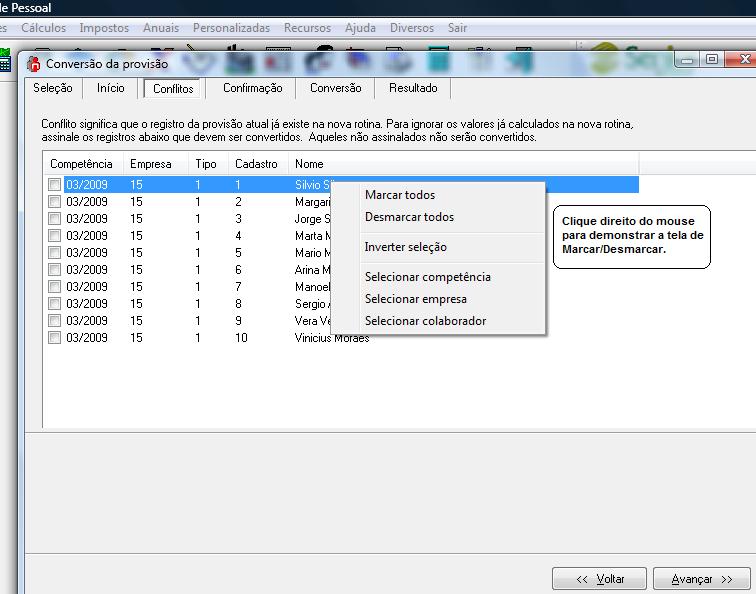Click the Tipo column header

[209, 164]
